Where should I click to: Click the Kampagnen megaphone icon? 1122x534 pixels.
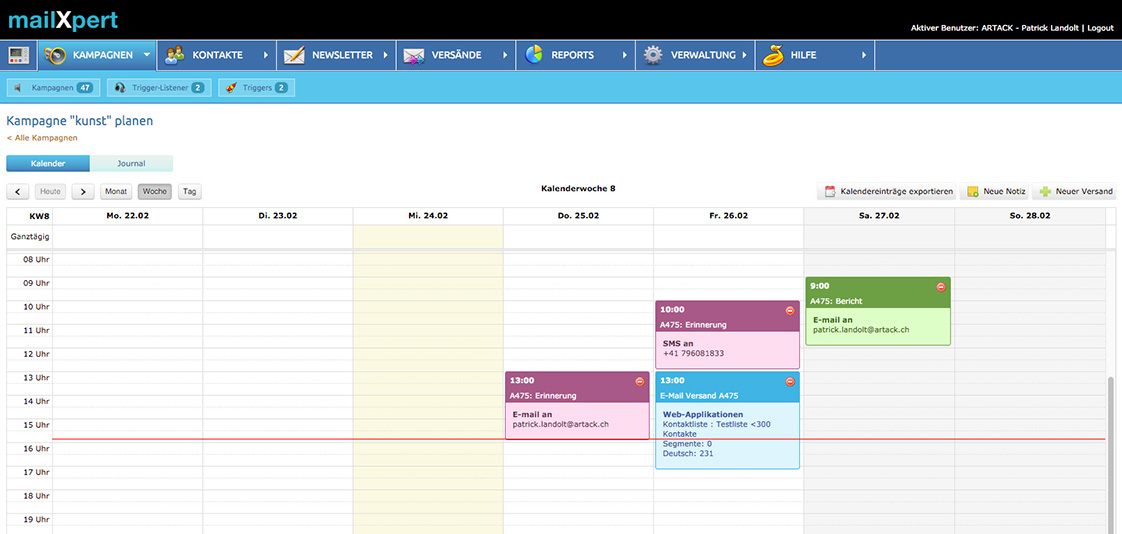pyautogui.click(x=55, y=55)
